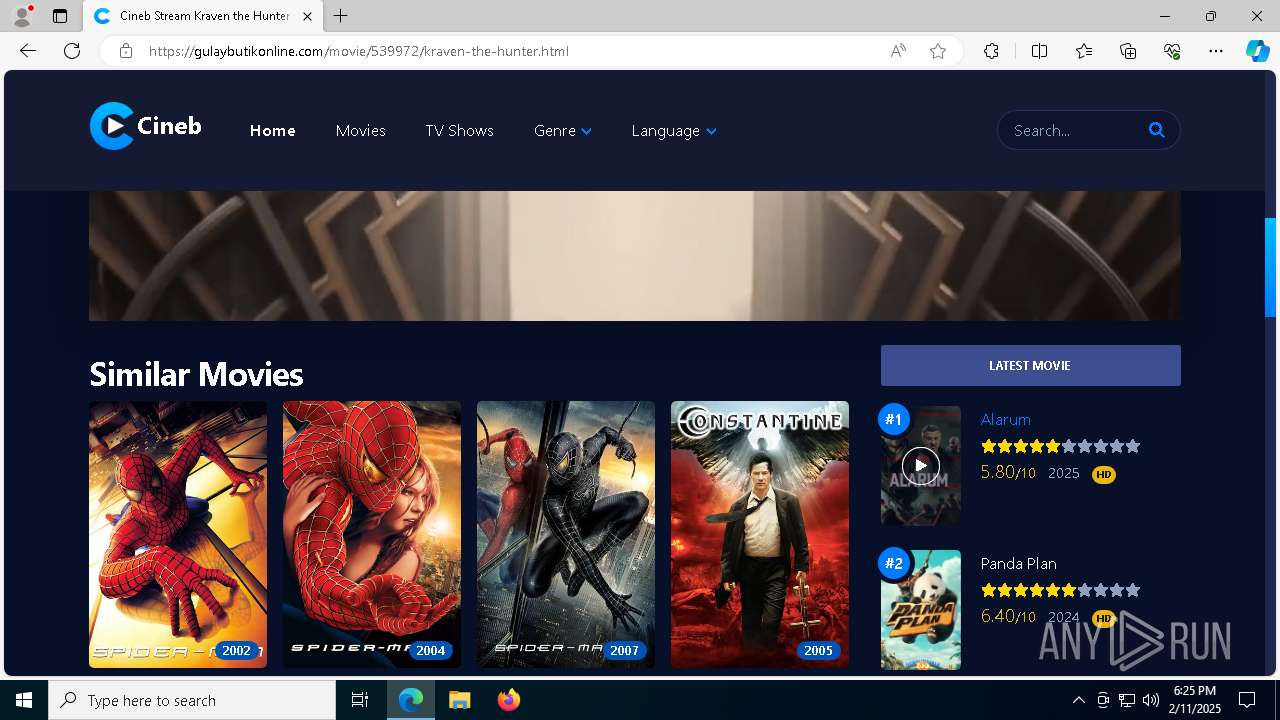Open Read aloud in address bar
The image size is (1280, 720).
(x=898, y=51)
